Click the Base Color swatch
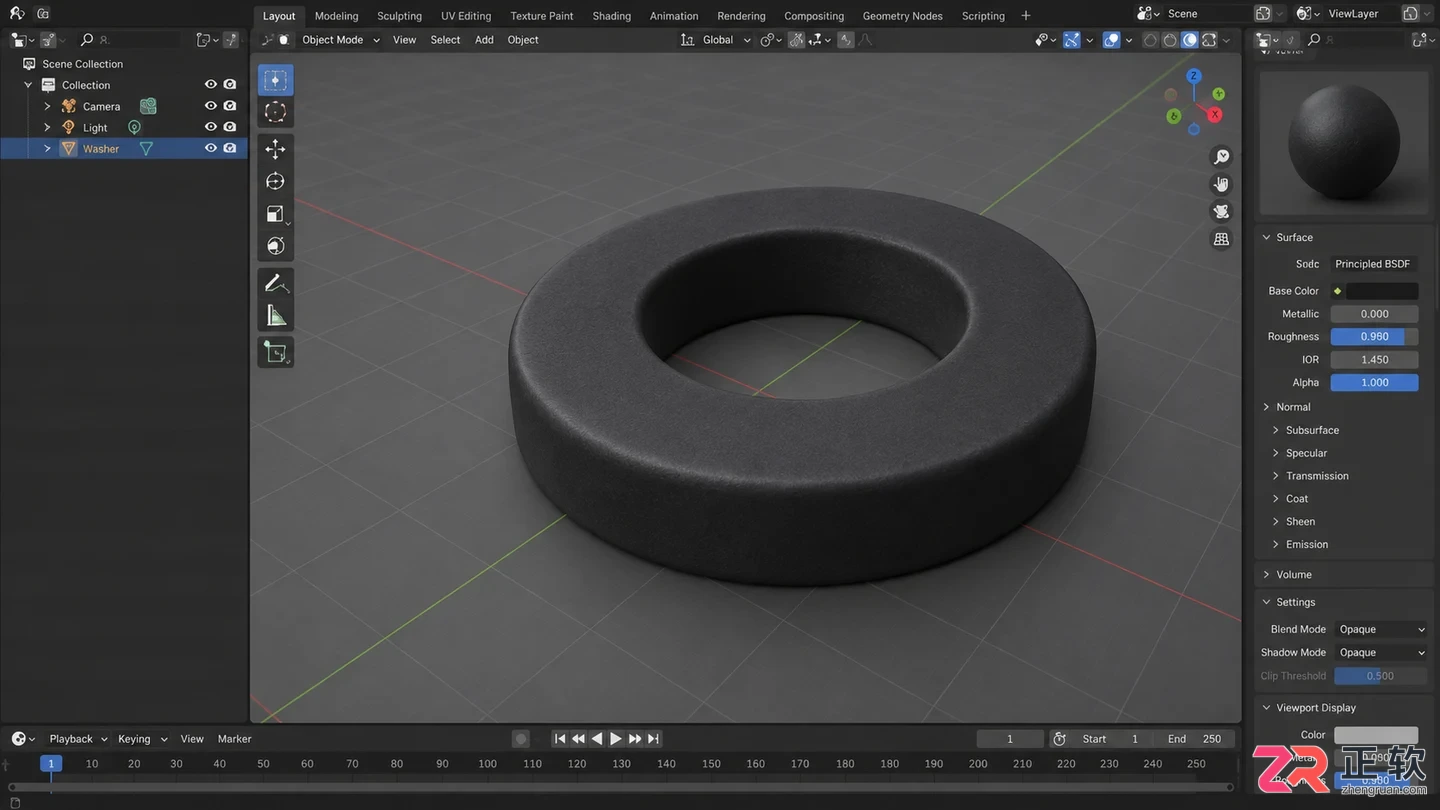1440x810 pixels. [1382, 291]
